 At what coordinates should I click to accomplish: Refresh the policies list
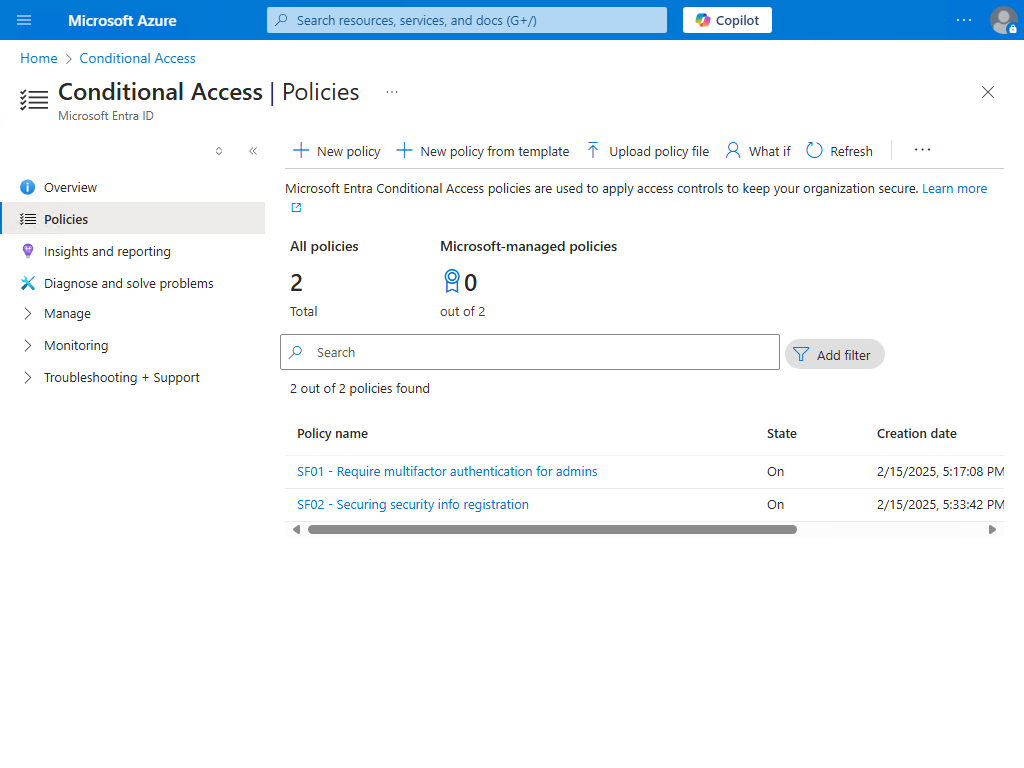(x=839, y=151)
